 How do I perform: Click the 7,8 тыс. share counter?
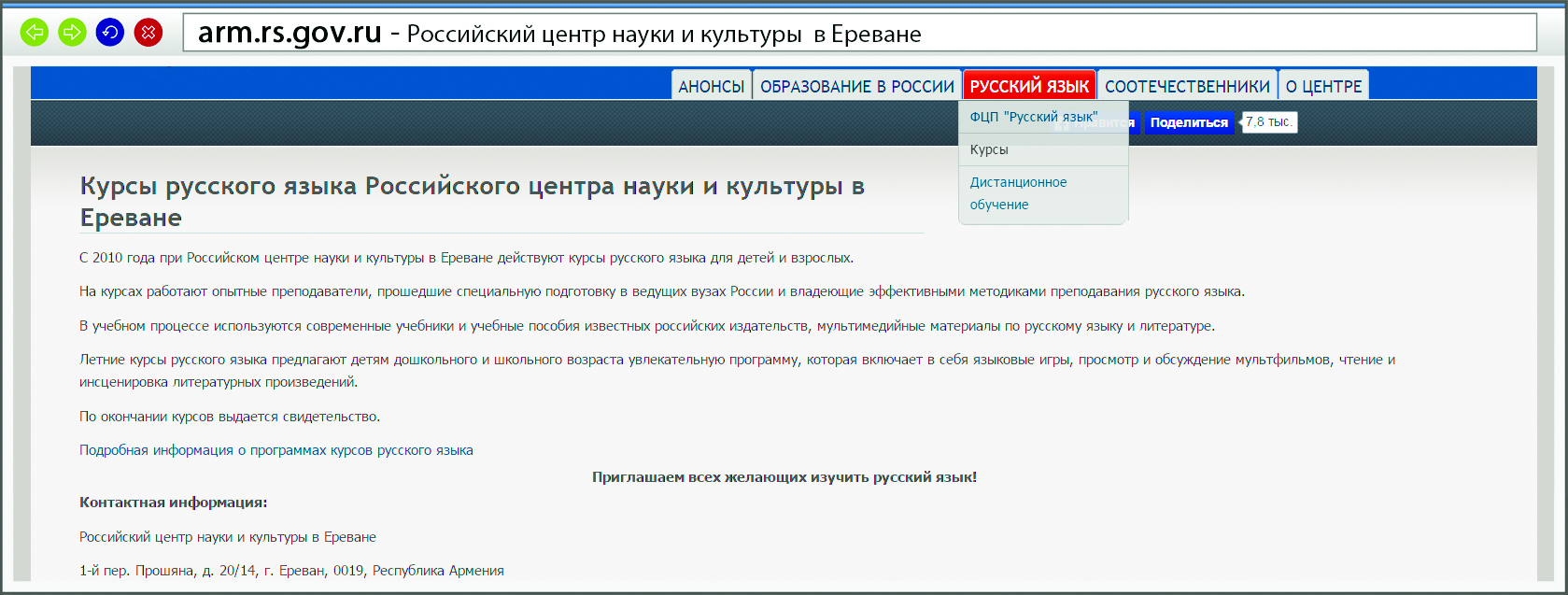1269,122
